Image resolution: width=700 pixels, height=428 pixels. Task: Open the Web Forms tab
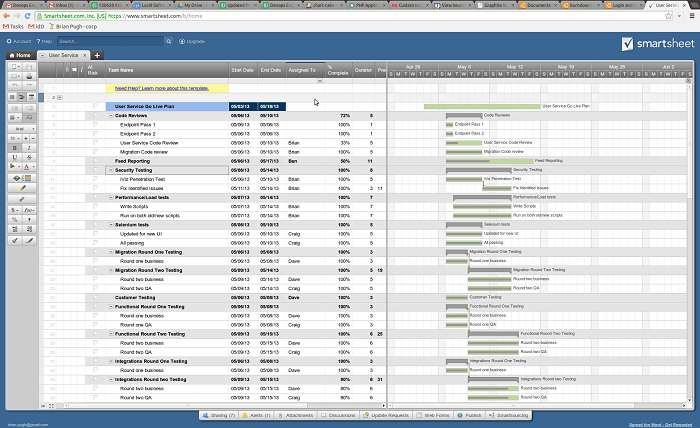point(433,415)
